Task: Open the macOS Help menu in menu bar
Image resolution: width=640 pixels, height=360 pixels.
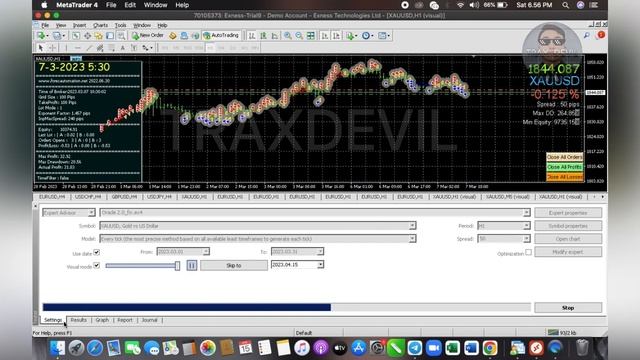Action: click(182, 5)
